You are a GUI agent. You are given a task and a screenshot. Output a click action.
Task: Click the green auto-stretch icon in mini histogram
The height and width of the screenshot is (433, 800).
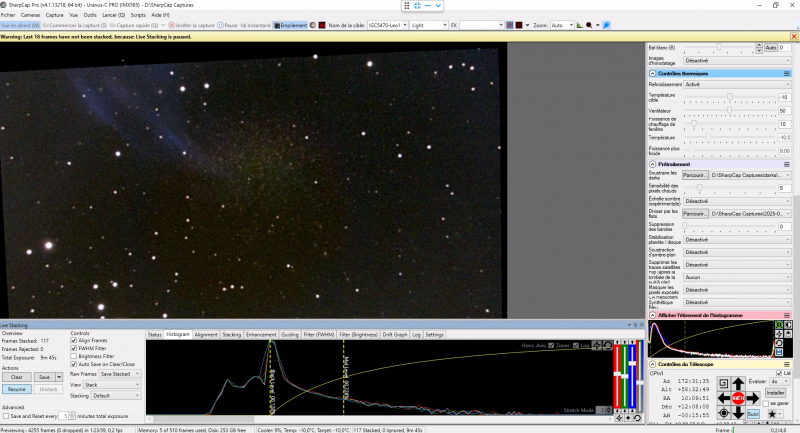click(779, 325)
